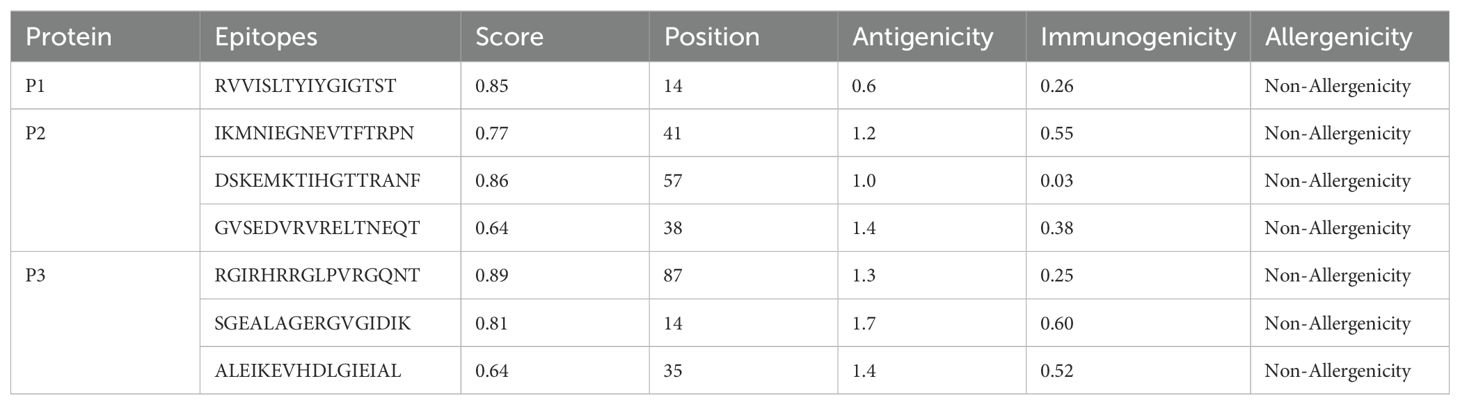Select the Immunogenicity column header
Viewport: 1460px width, 405px height.
(1138, 38)
